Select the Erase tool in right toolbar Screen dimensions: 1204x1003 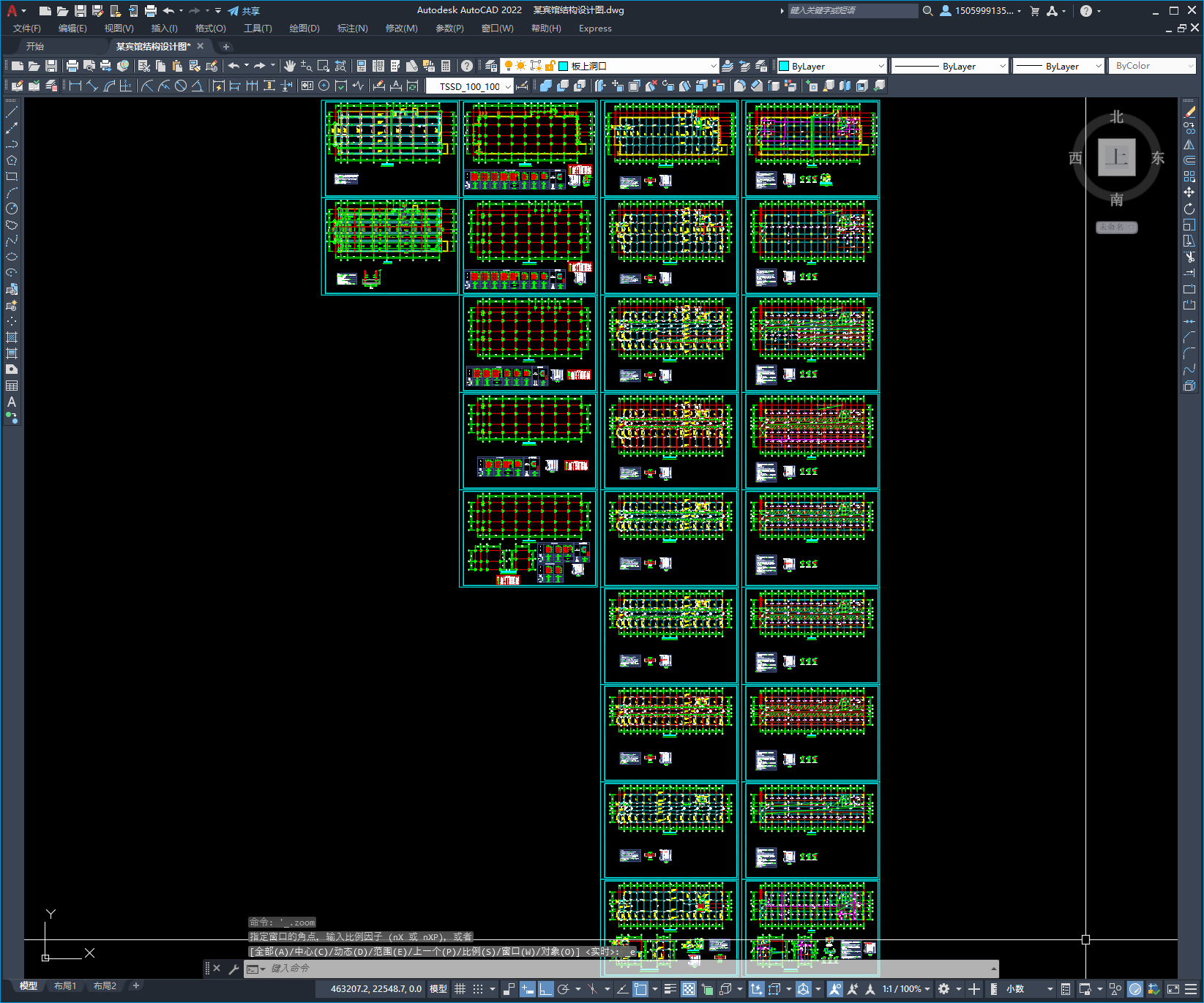click(x=1189, y=112)
